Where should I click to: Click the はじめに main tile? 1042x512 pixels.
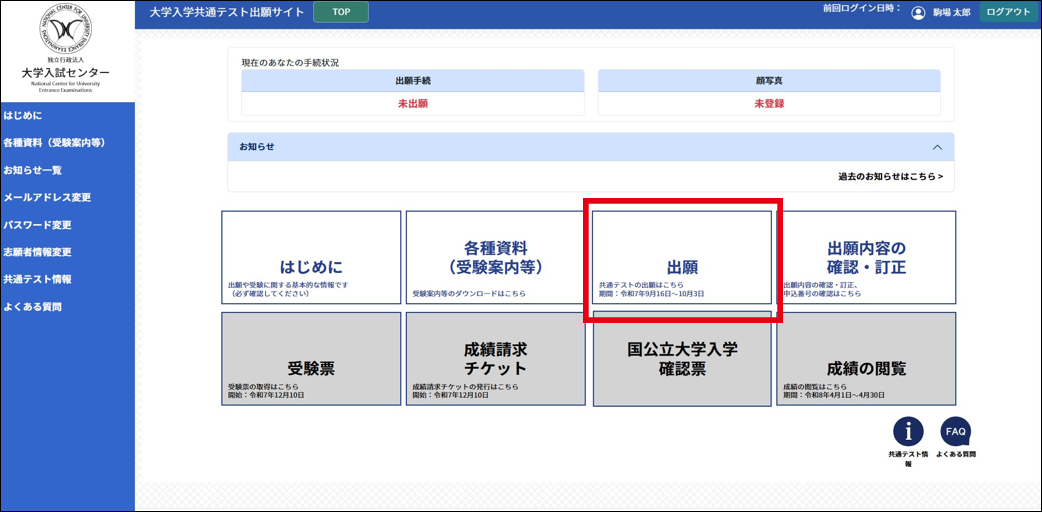311,258
